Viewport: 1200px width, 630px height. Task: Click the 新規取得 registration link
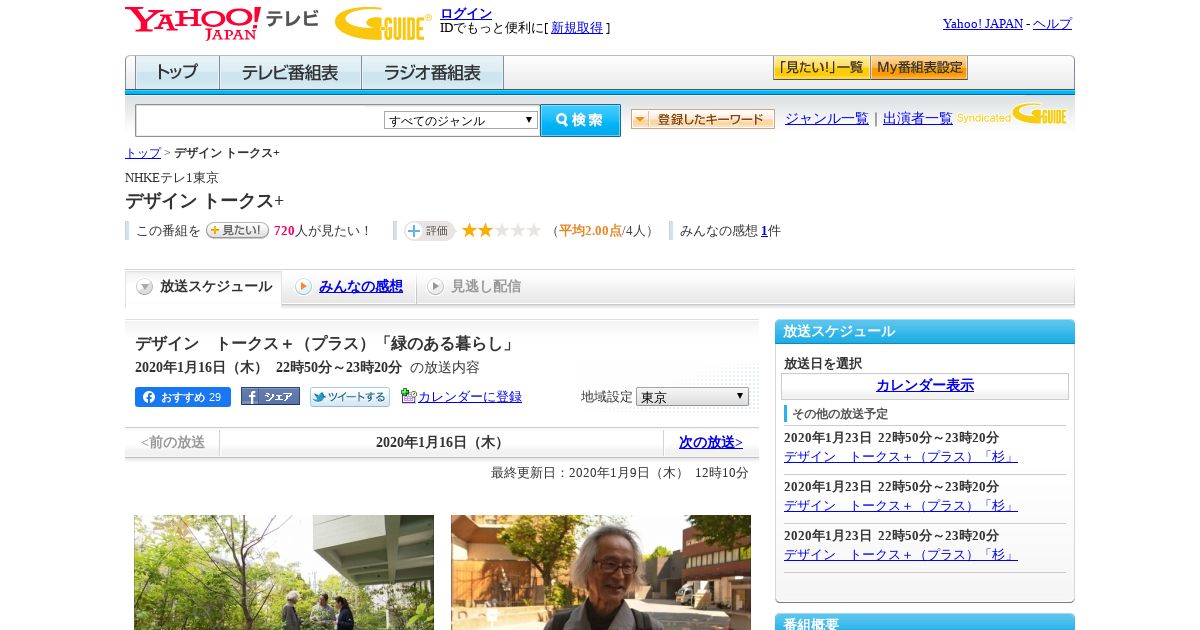pyautogui.click(x=577, y=28)
